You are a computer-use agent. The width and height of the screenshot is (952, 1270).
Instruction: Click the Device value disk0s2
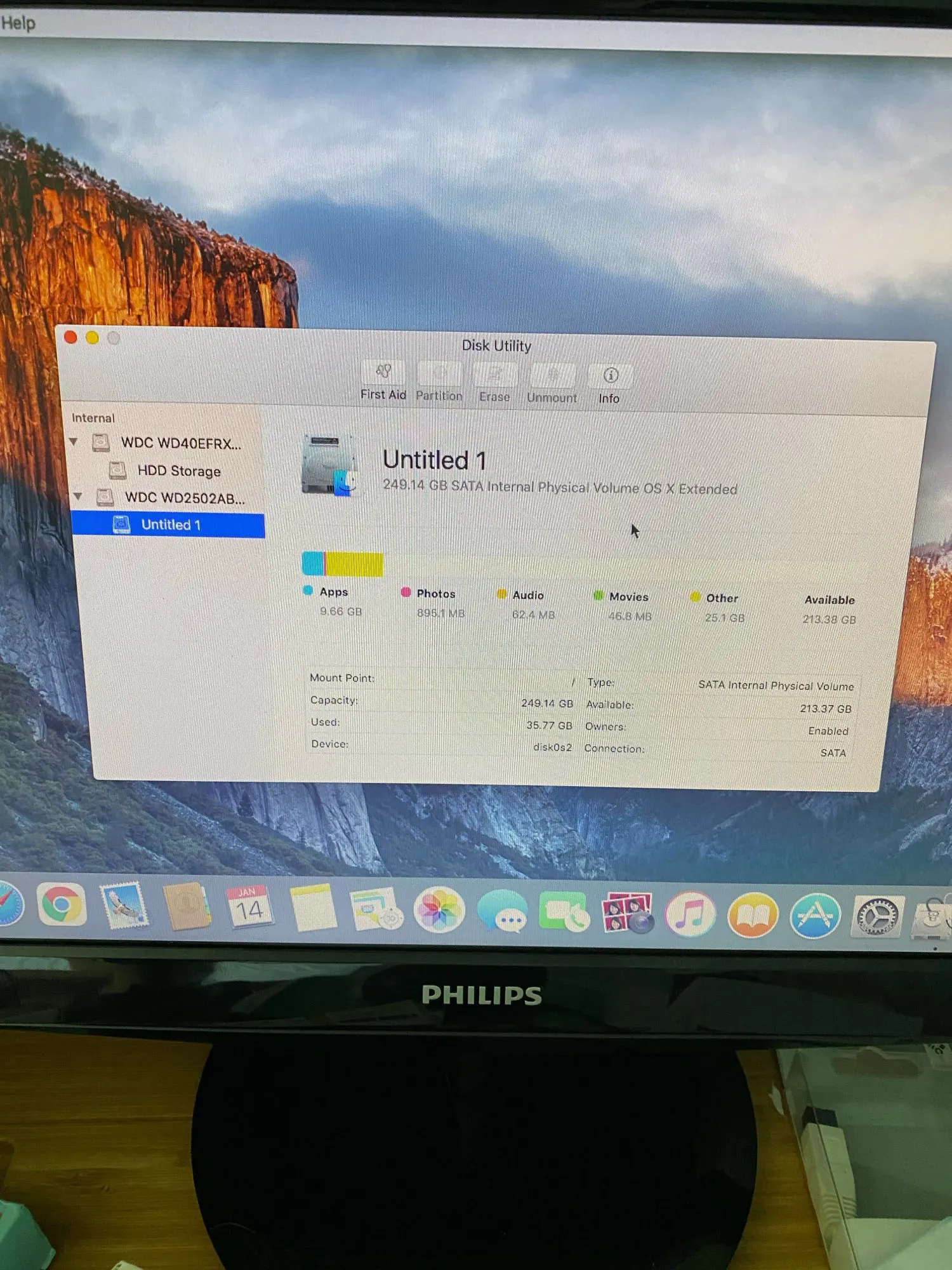coord(552,747)
